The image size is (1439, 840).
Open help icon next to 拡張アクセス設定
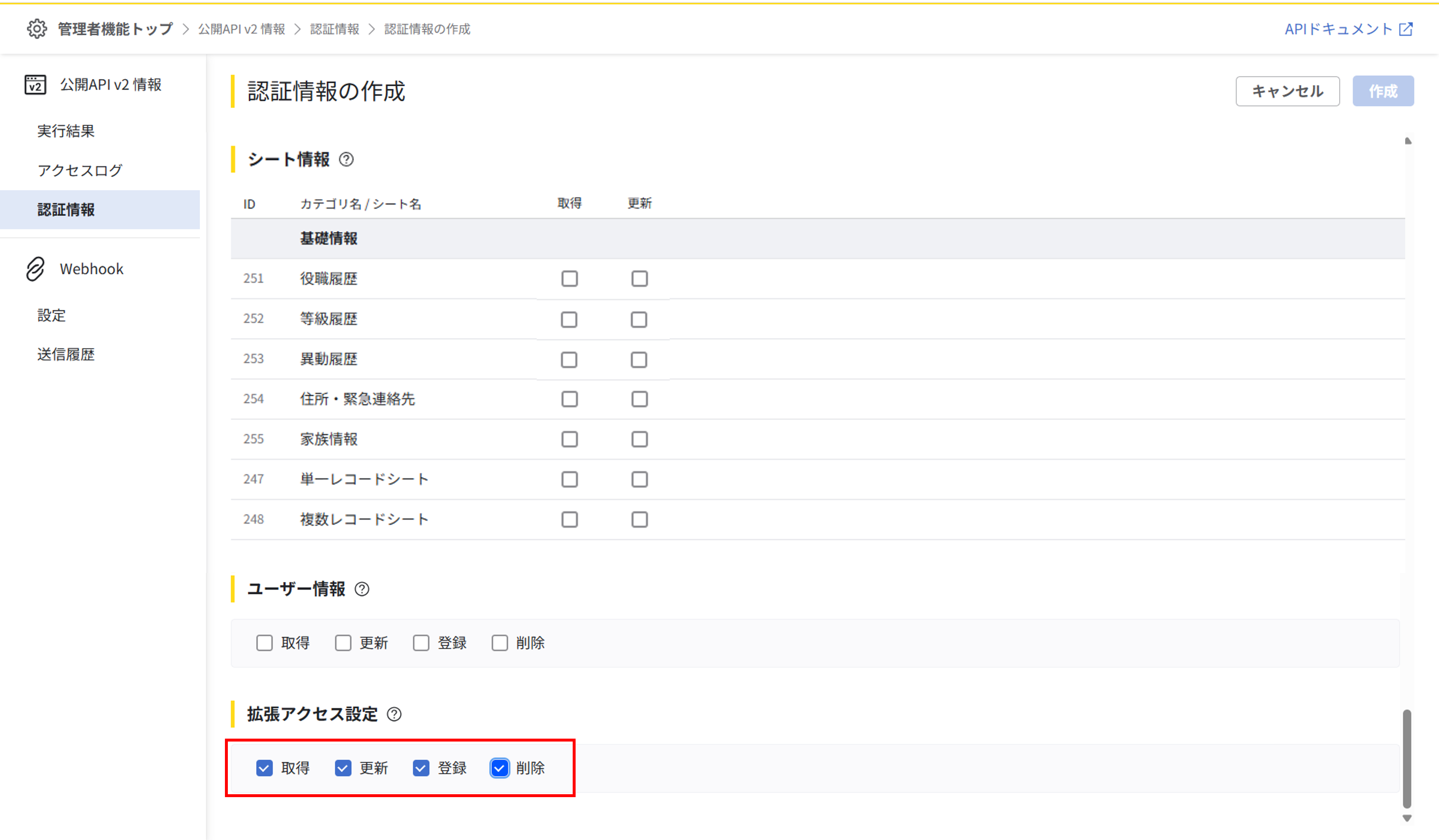tap(394, 714)
